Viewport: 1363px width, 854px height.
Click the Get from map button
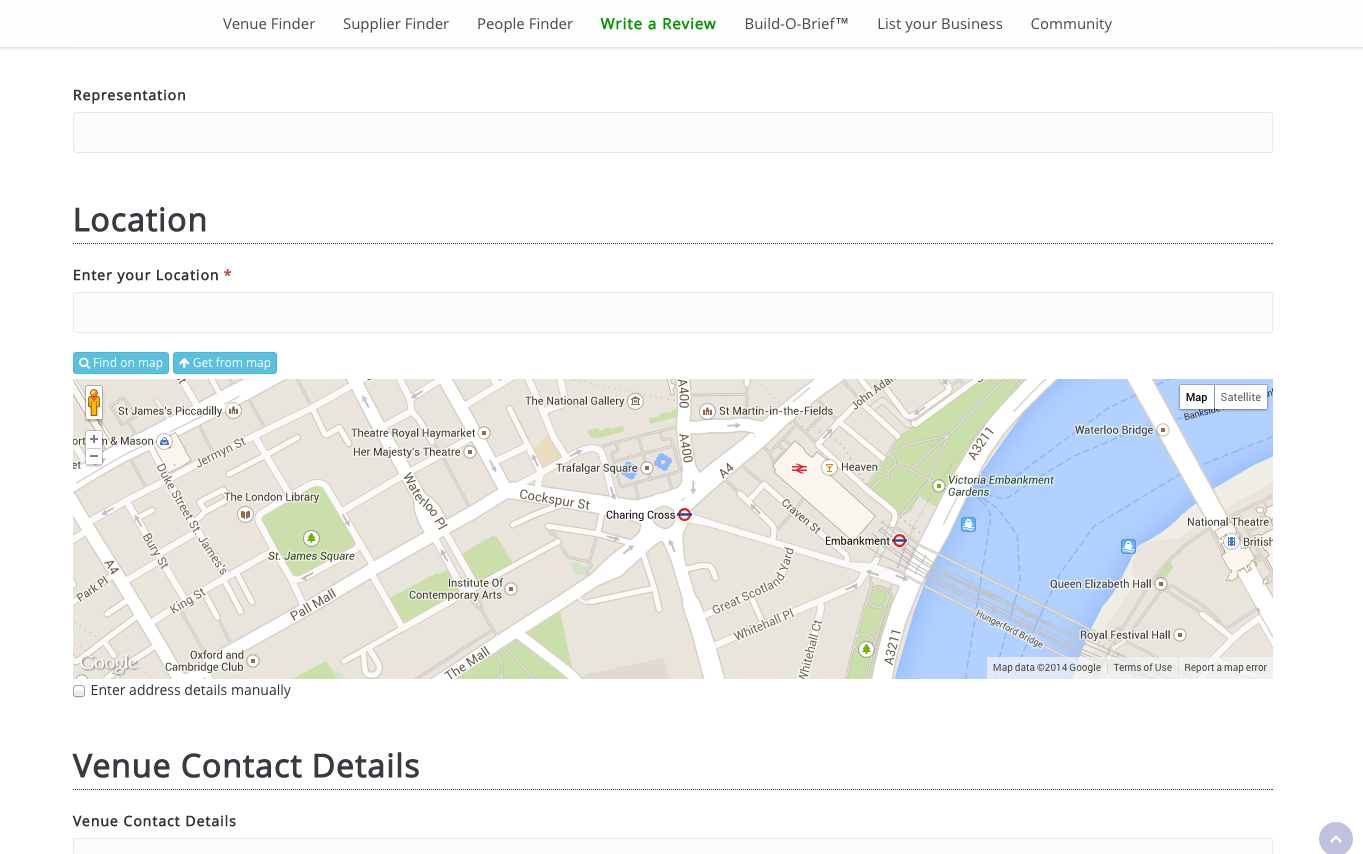[225, 363]
